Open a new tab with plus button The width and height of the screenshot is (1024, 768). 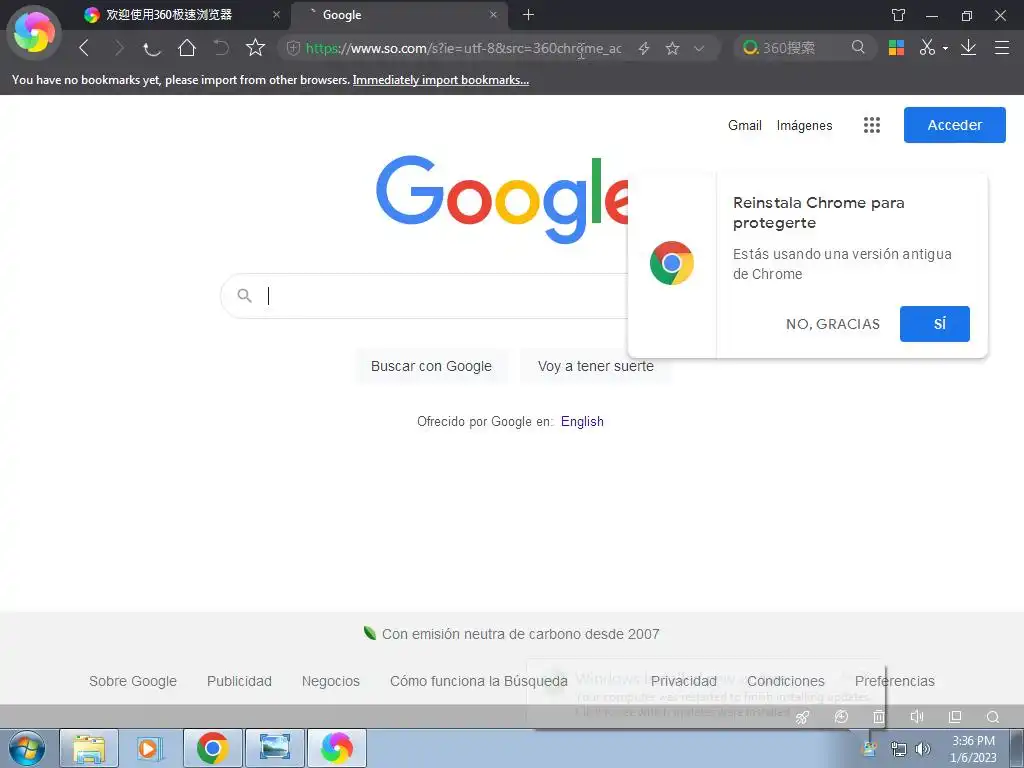528,14
